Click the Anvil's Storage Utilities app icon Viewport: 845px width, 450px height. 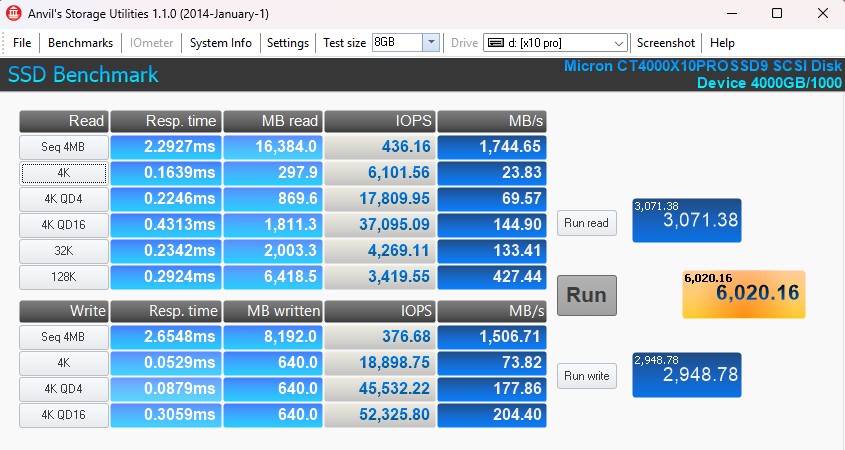pos(14,14)
